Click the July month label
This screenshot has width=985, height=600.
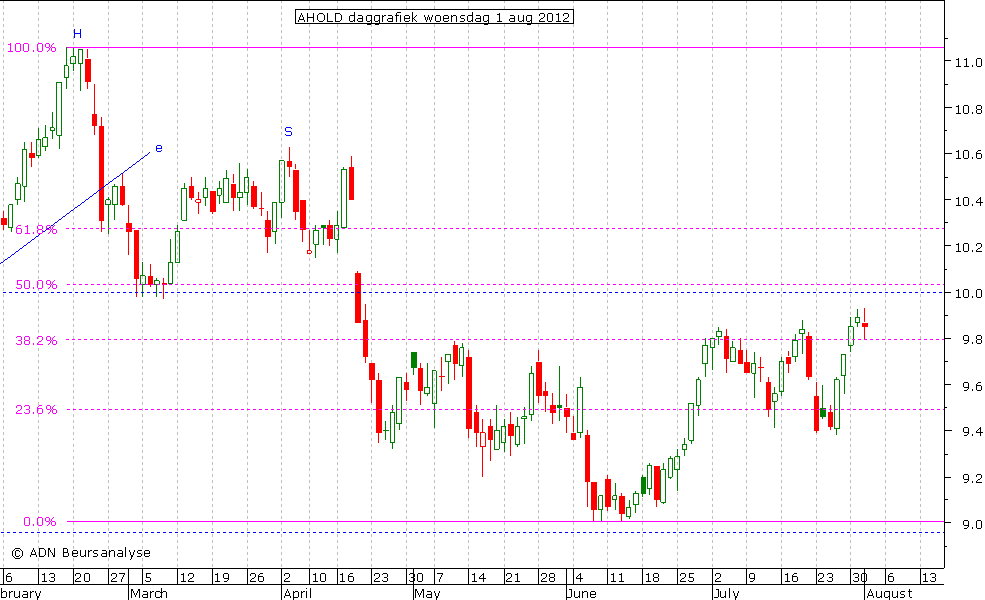727,593
